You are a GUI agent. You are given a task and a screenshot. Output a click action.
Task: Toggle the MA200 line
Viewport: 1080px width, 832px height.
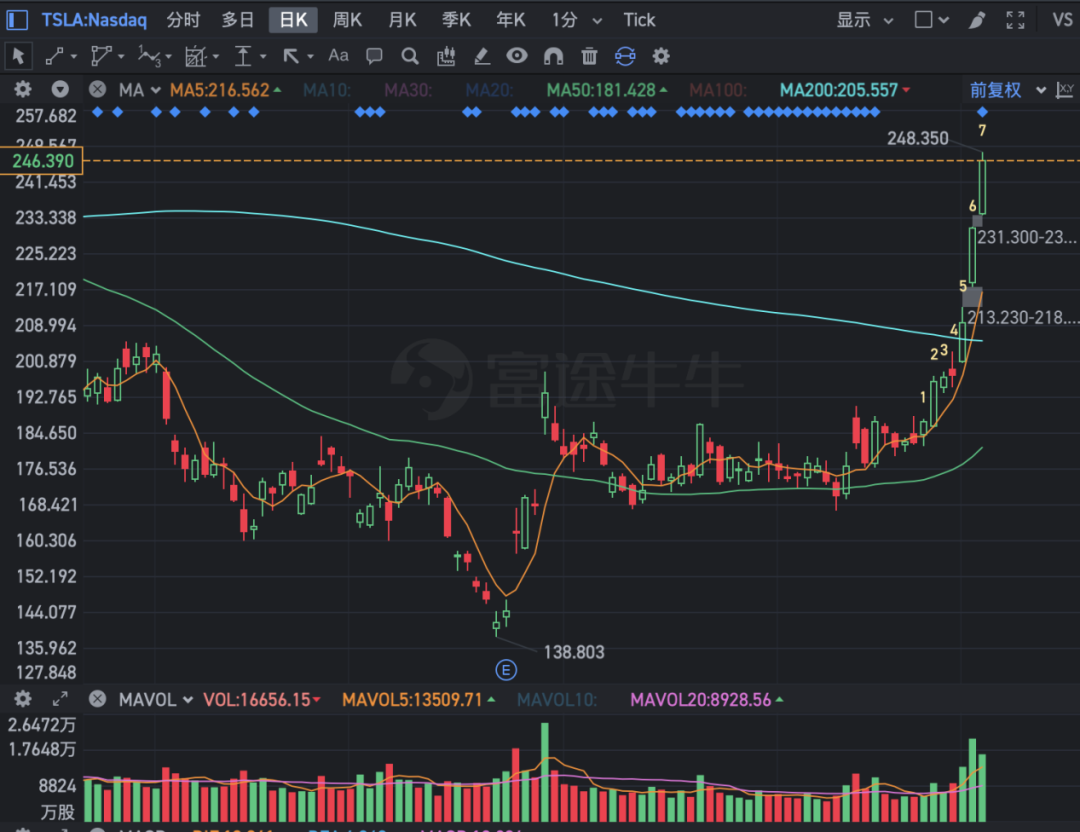click(x=844, y=90)
